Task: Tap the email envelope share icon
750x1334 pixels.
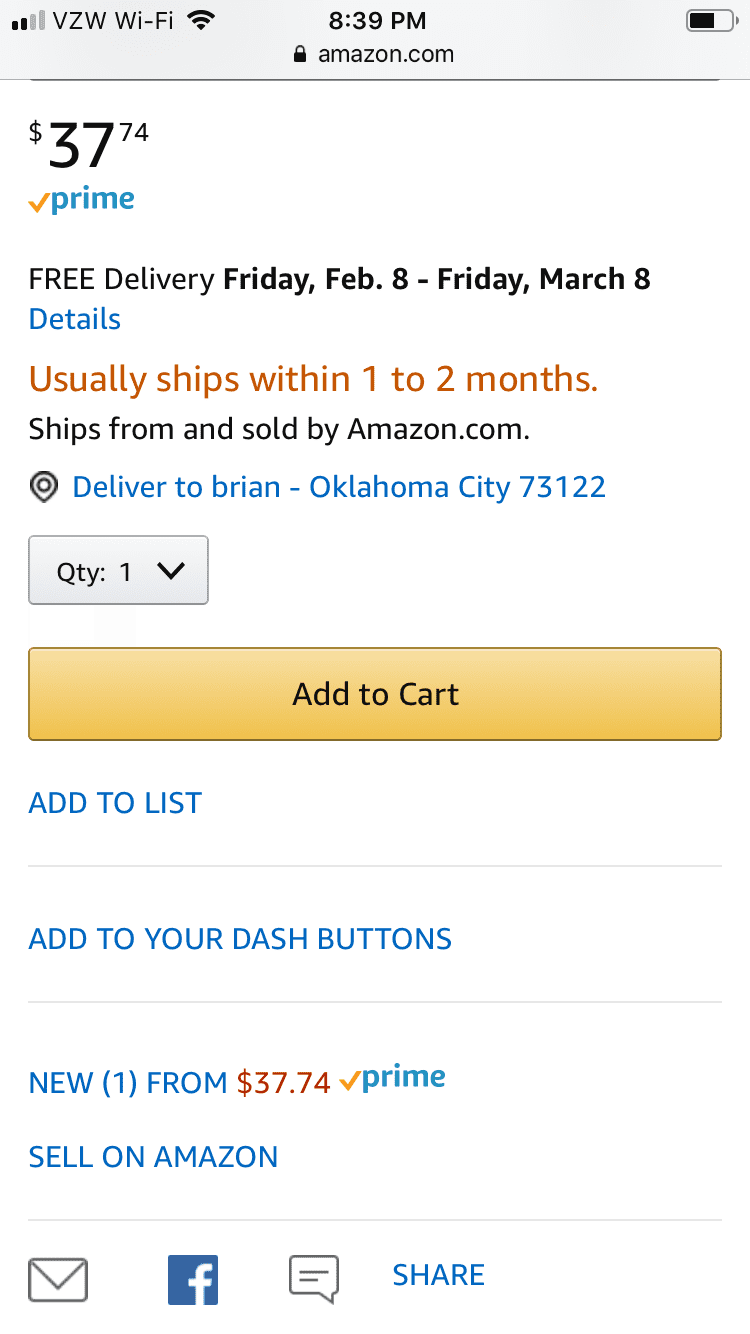Action: click(x=58, y=1279)
